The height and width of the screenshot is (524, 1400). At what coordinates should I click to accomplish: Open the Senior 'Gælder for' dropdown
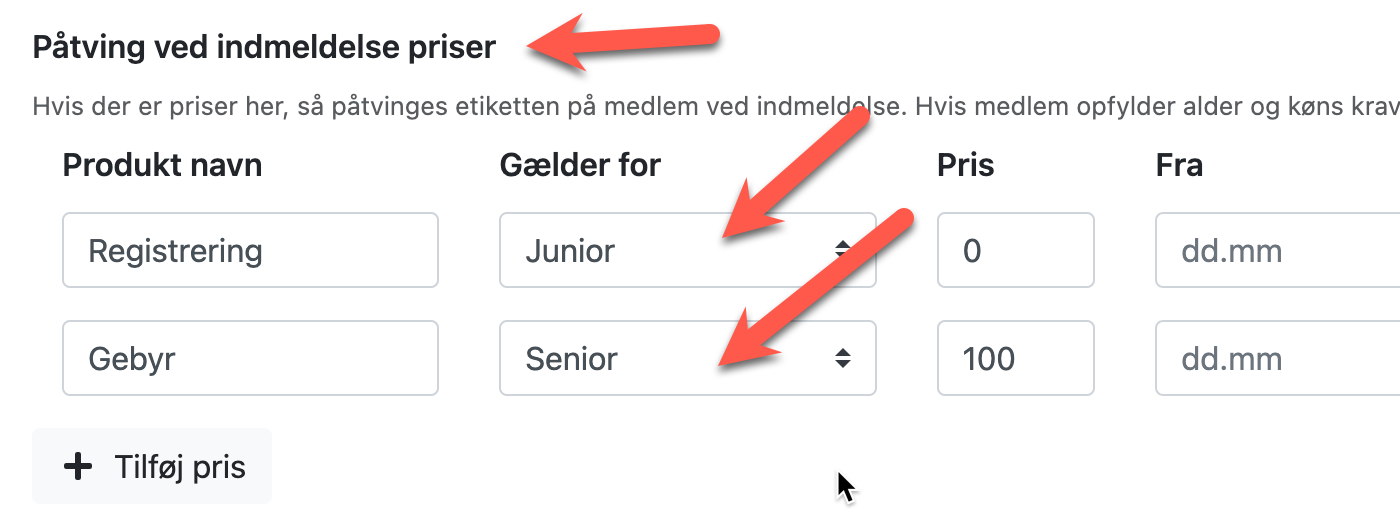coord(620,358)
